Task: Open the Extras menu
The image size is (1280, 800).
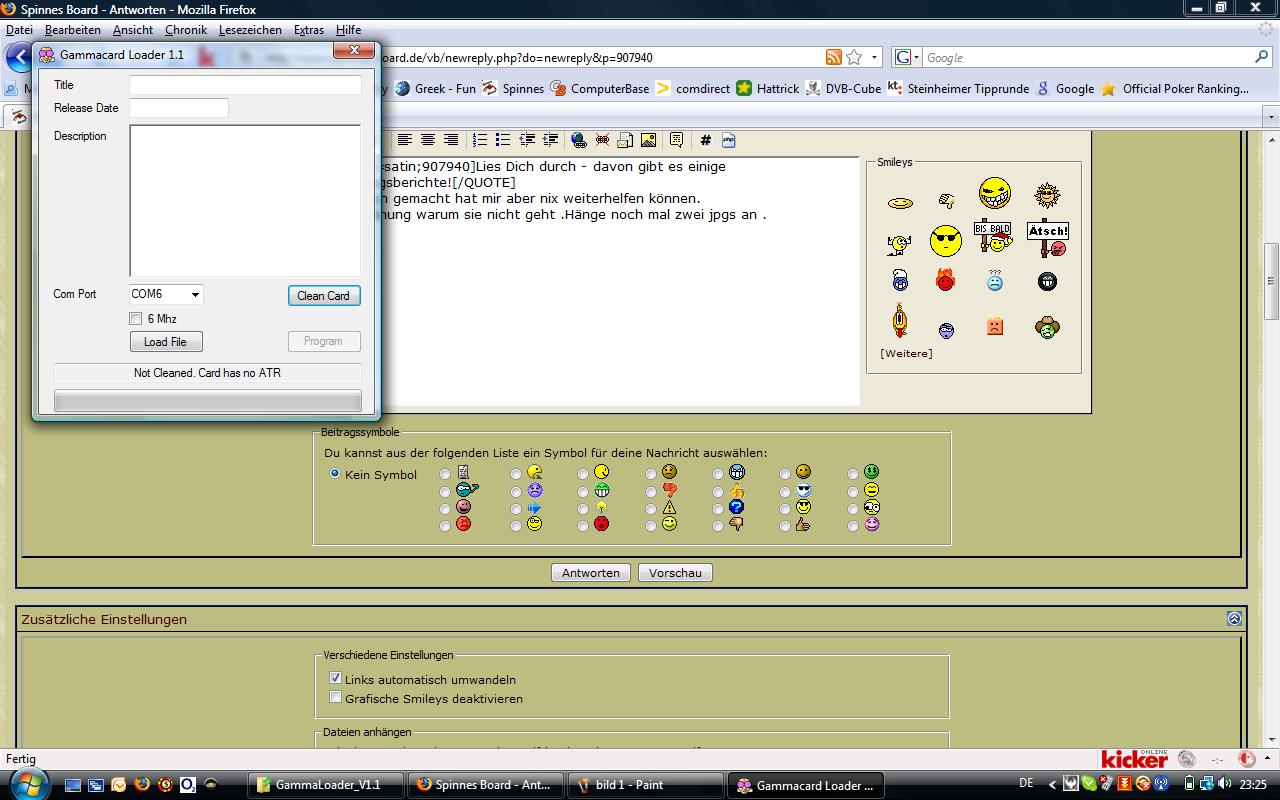Action: click(x=308, y=30)
